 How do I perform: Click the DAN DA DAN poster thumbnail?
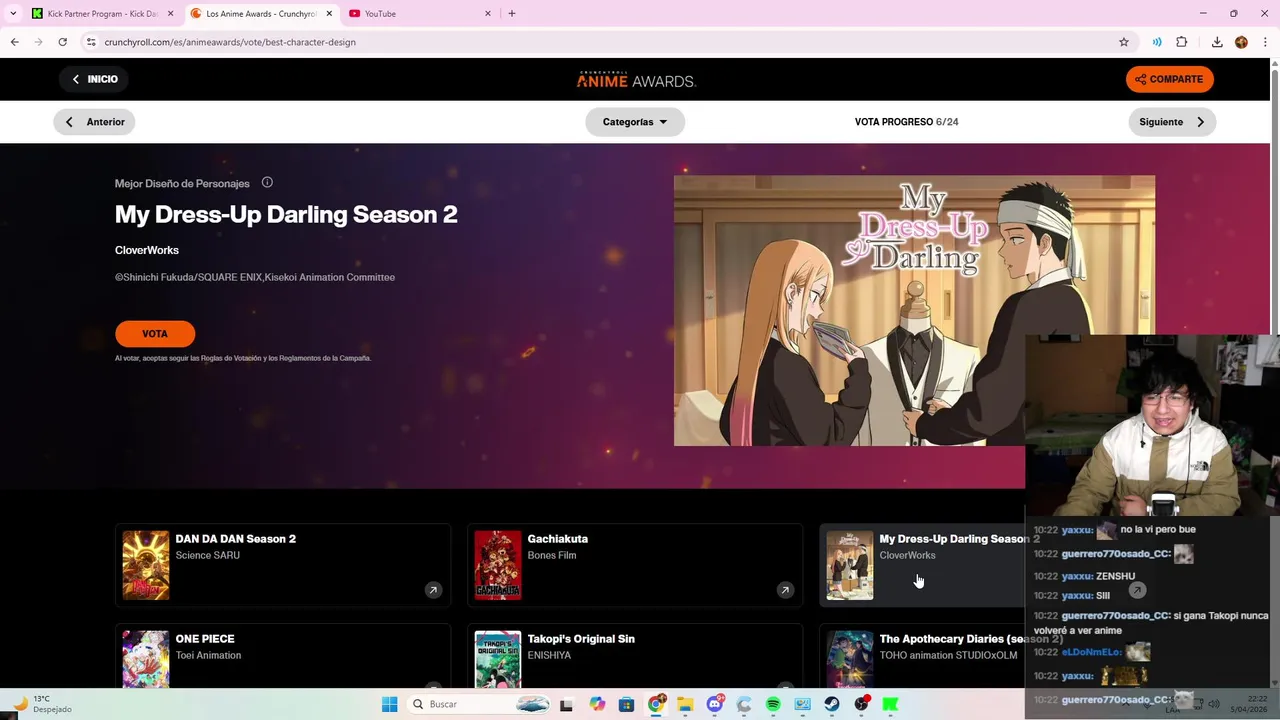(x=146, y=565)
